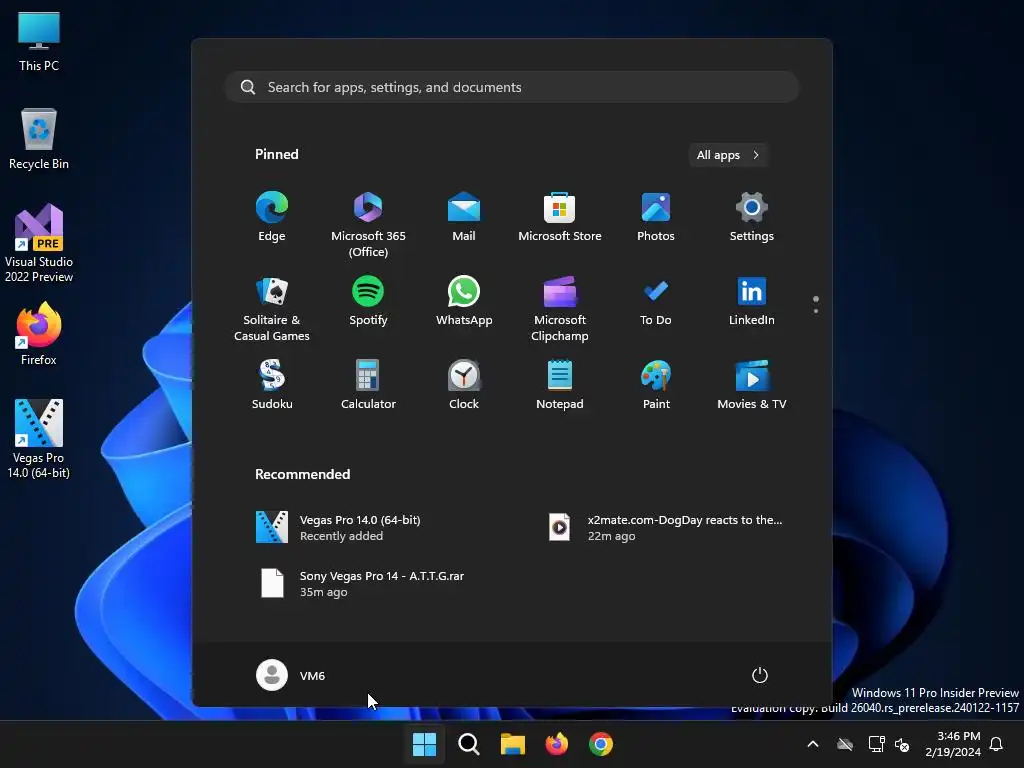
Task: Open network status tray icon
Action: (876, 744)
